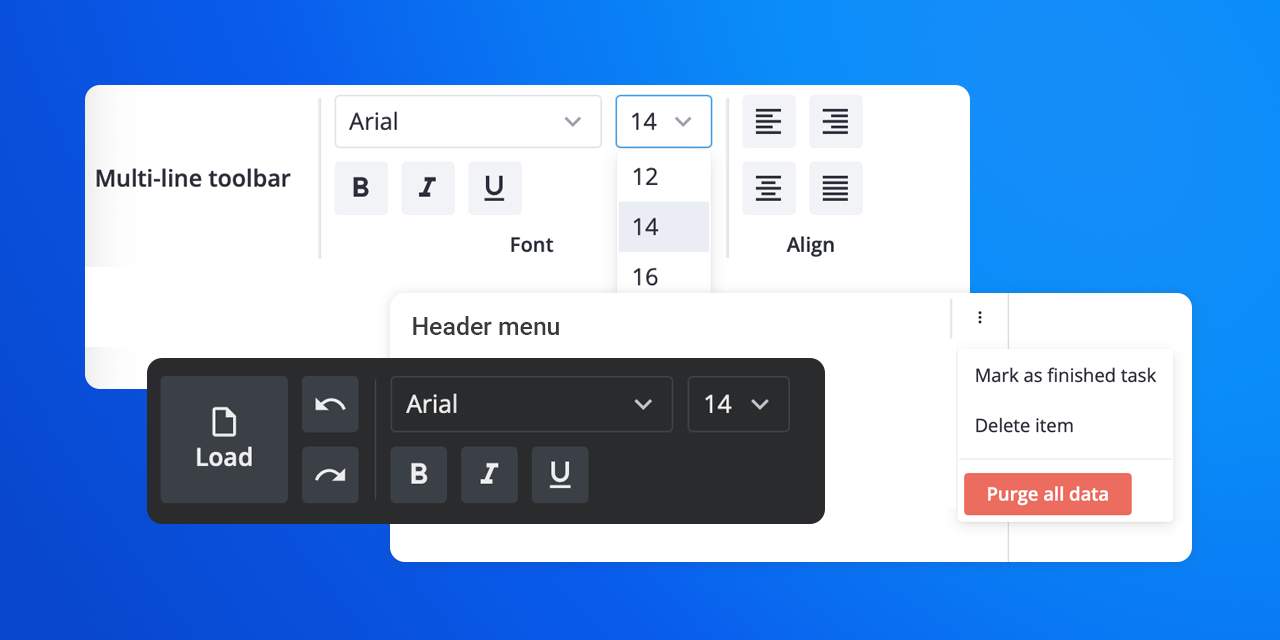This screenshot has width=1280, height=640.
Task: Select size 16 from dropdown list
Action: pyautogui.click(x=664, y=273)
